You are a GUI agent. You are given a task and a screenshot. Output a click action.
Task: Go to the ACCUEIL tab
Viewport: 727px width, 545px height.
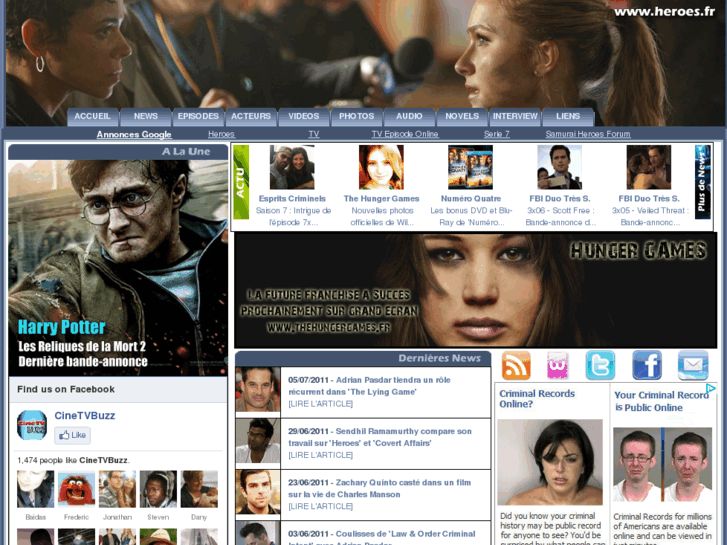coord(92,116)
